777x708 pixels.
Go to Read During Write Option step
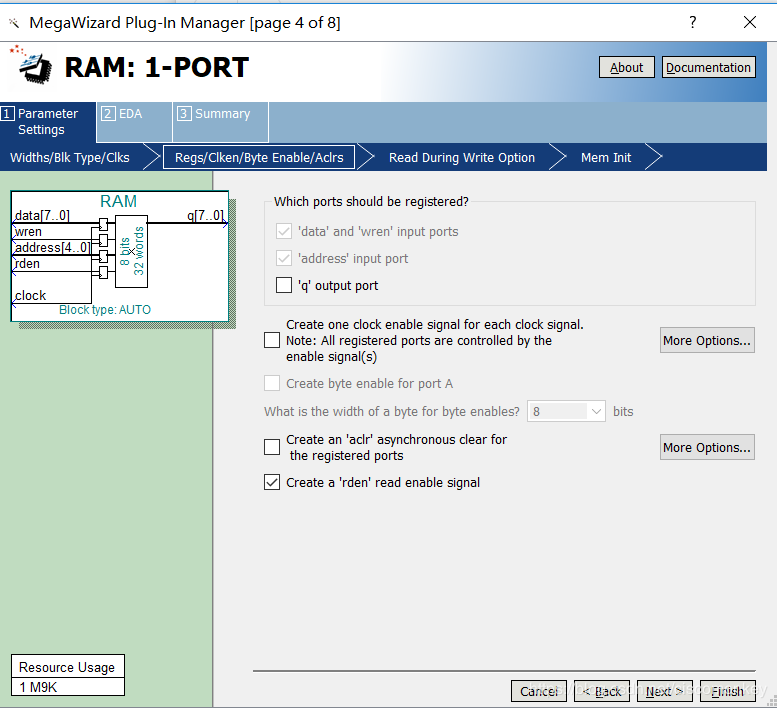tap(461, 158)
